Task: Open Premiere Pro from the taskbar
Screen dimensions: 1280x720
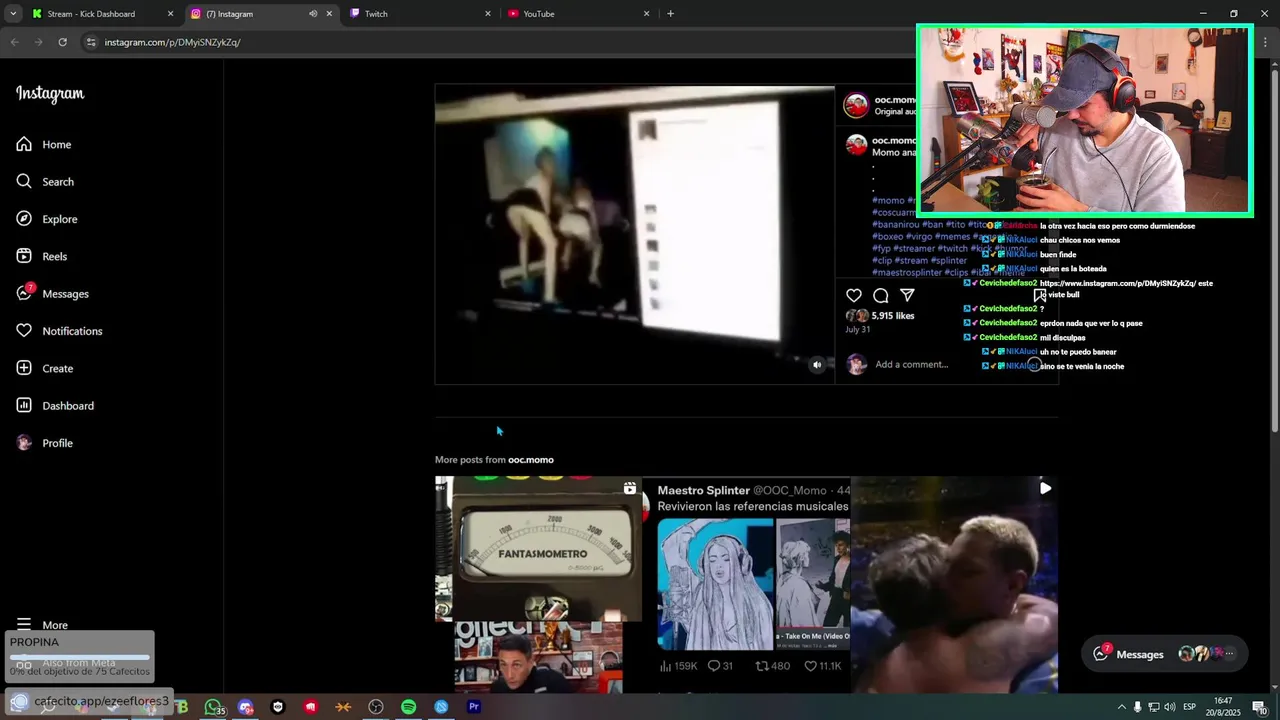Action: coord(474,707)
